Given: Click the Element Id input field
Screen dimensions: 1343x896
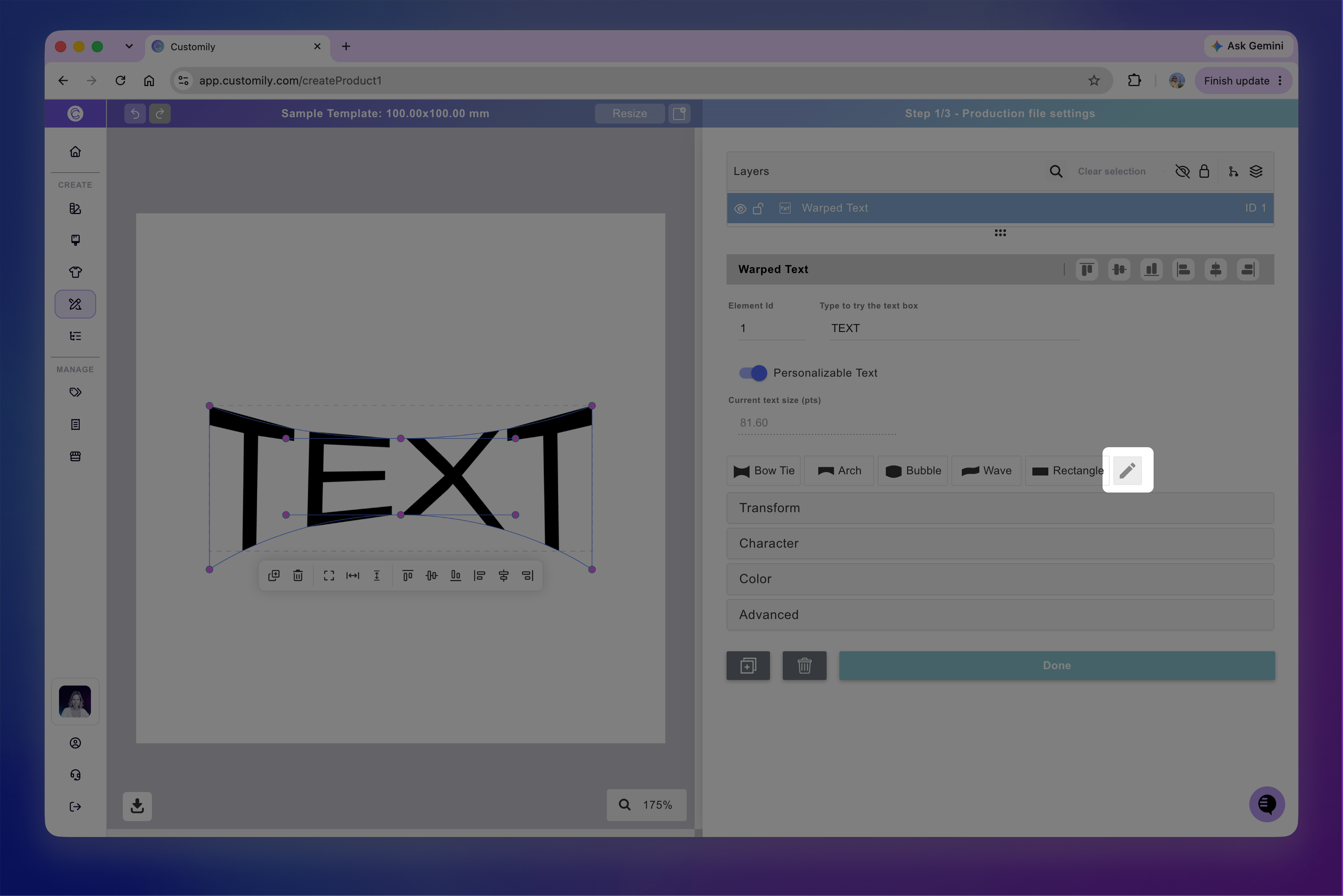Looking at the screenshot, I should tap(772, 328).
